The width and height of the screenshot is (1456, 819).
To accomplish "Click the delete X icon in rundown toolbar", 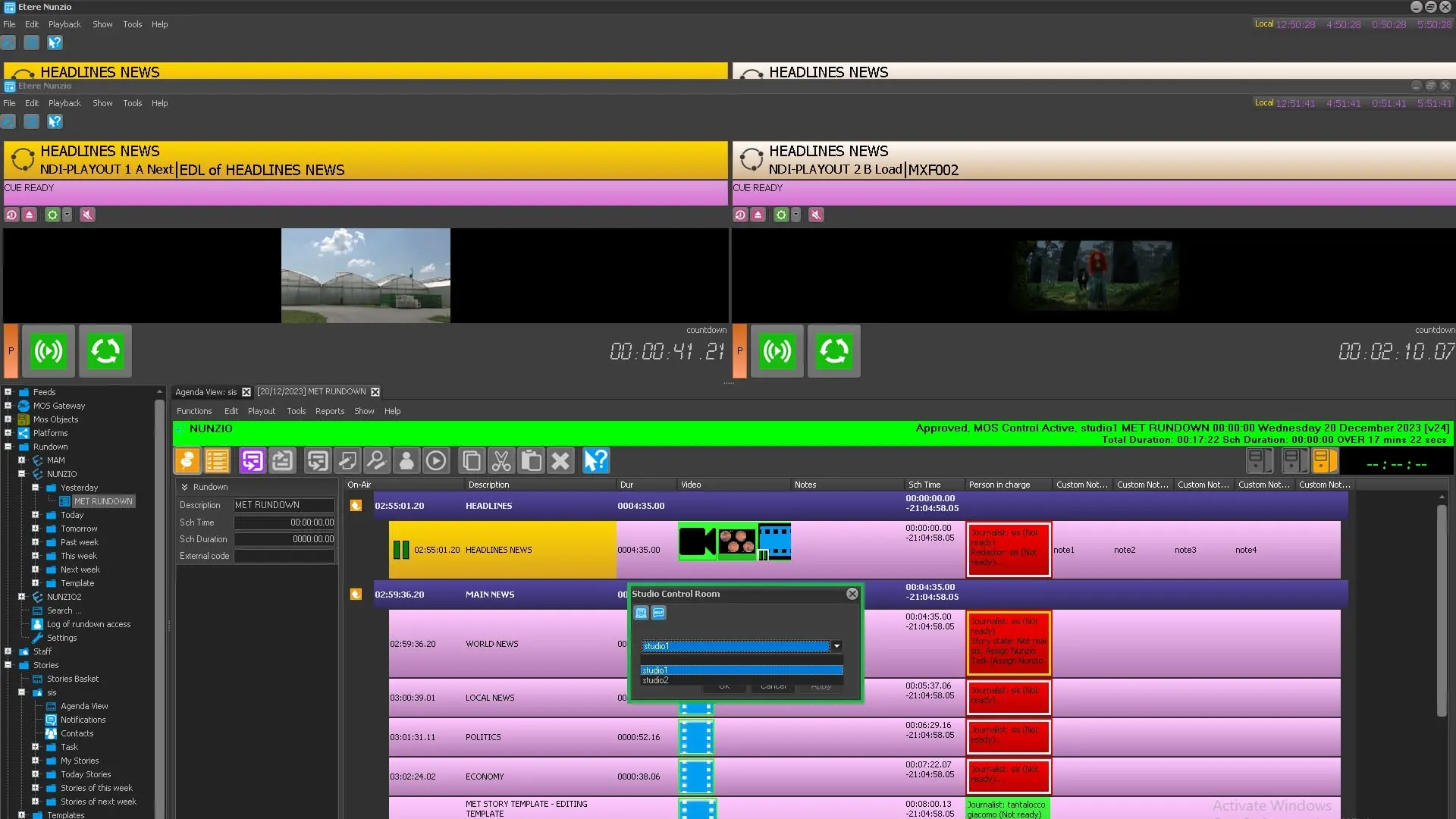I will [x=560, y=460].
